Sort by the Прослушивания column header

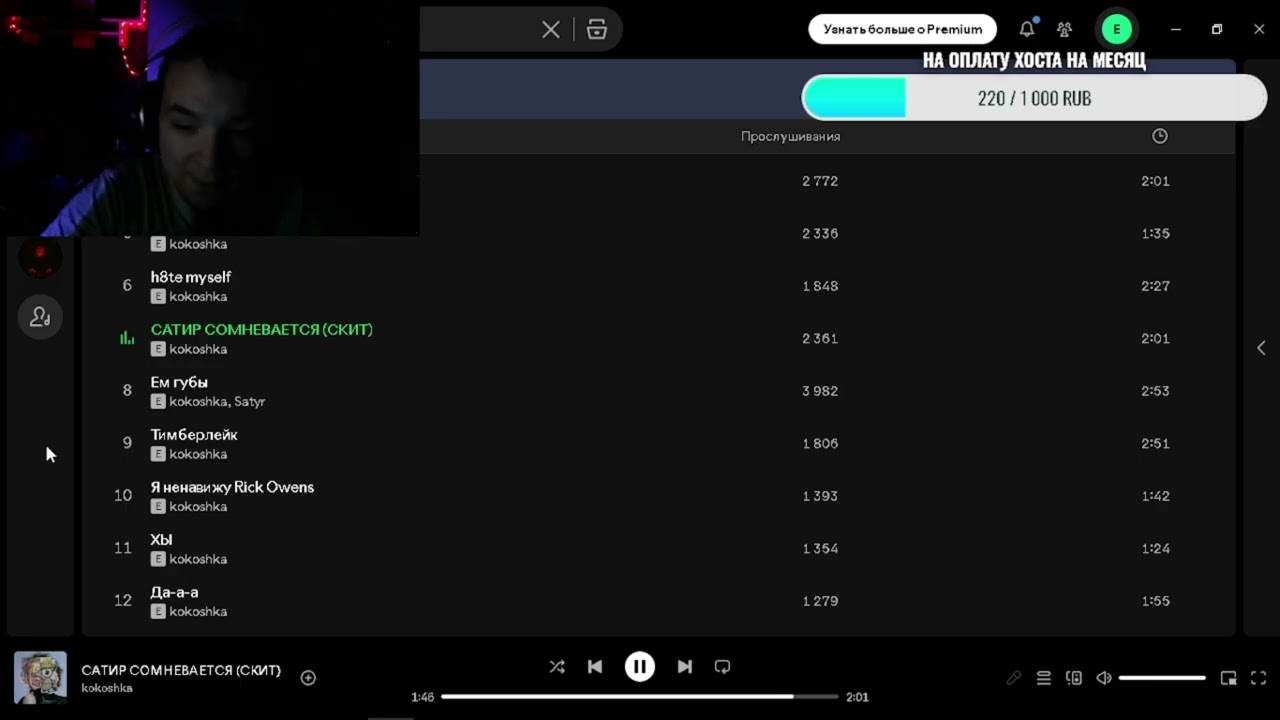tap(791, 136)
